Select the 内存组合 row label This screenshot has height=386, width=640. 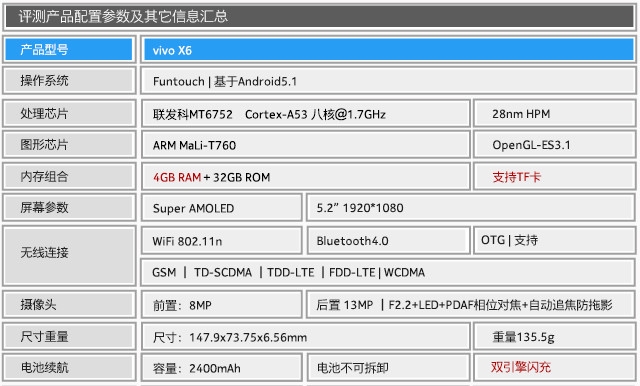tap(69, 176)
